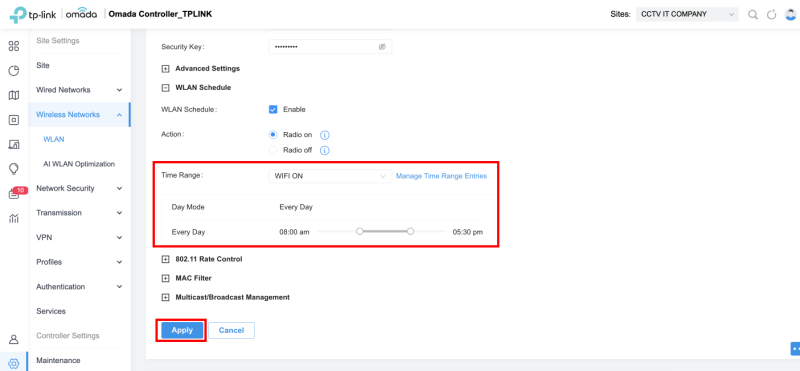The width and height of the screenshot is (800, 371).
Task: Select the Radio off option
Action: [273, 150]
